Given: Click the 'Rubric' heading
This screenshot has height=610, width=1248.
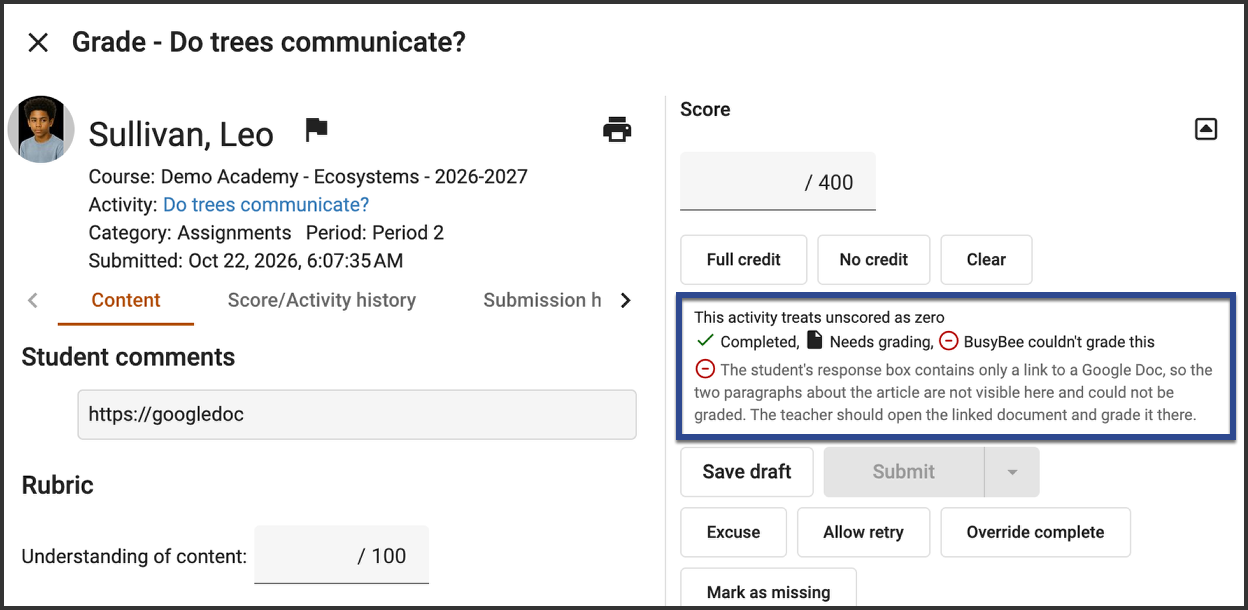Looking at the screenshot, I should [57, 486].
